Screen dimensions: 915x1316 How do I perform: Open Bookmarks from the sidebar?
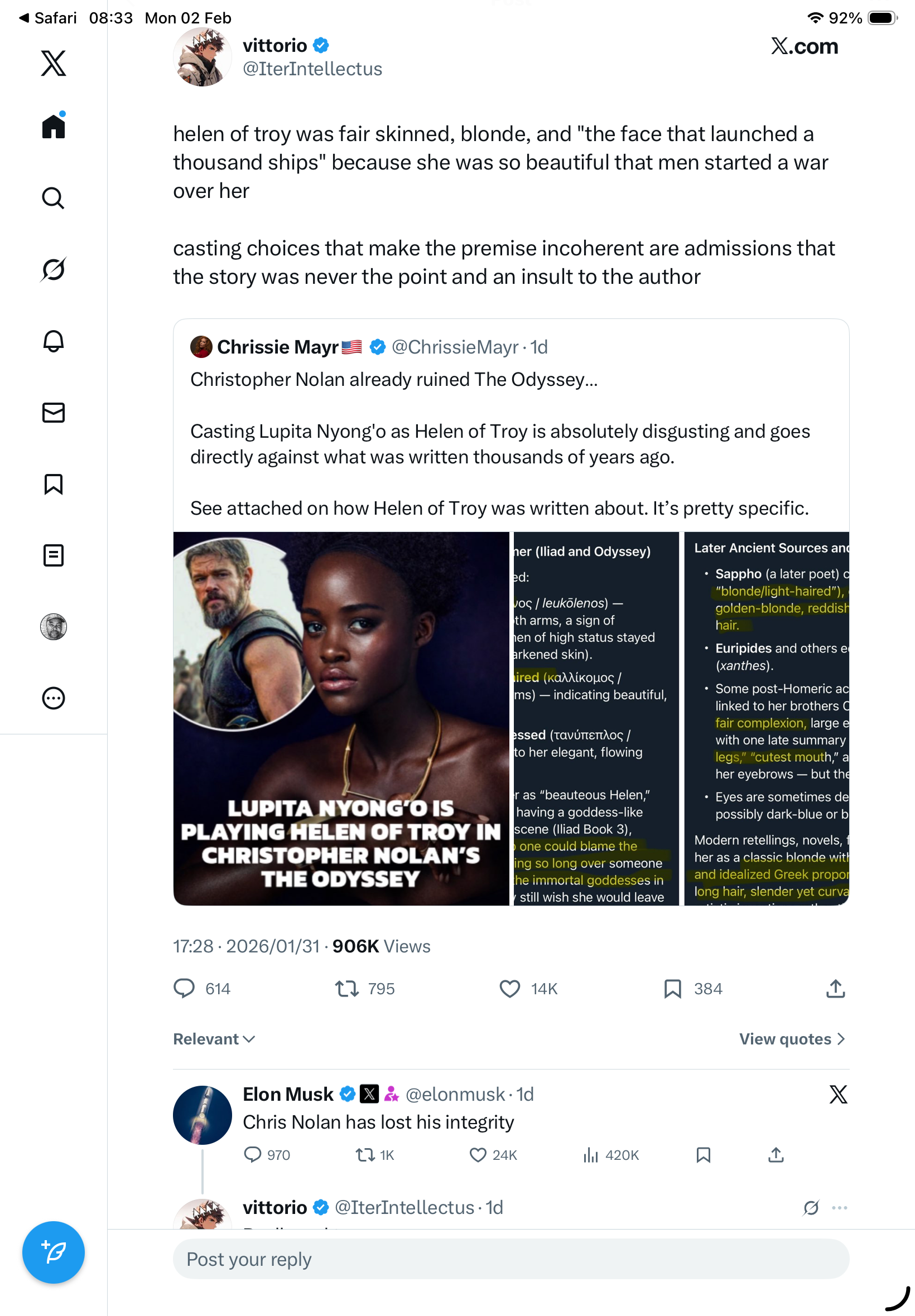click(54, 484)
